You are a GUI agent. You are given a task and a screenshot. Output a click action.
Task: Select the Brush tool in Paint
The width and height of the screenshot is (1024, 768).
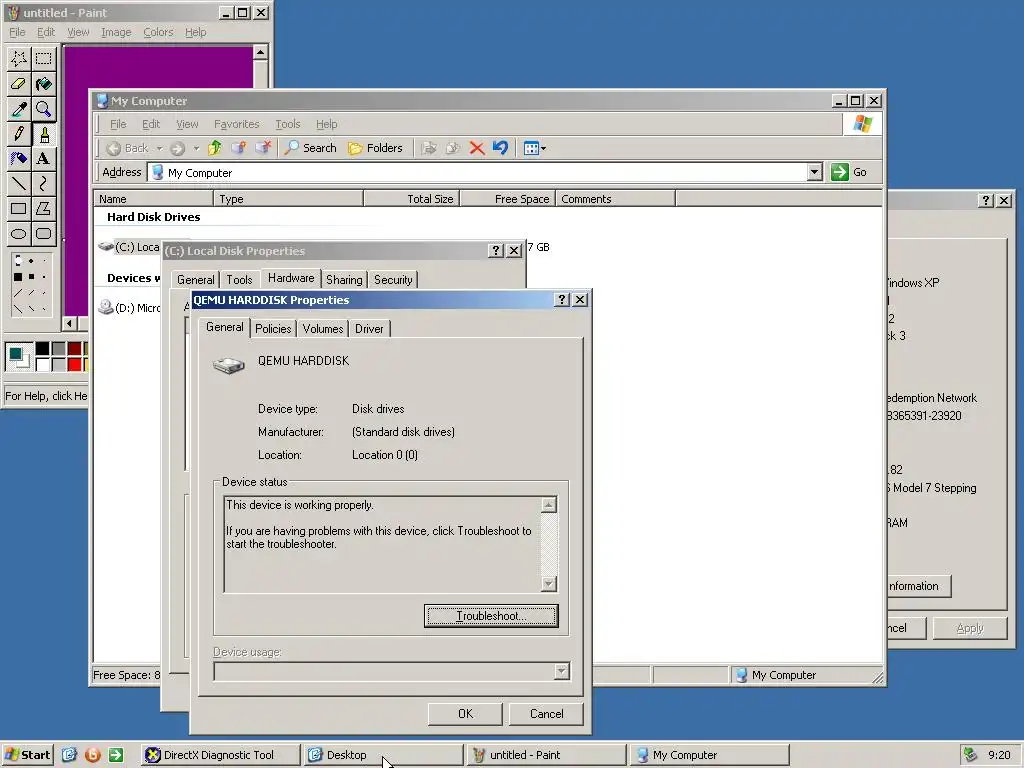coord(44,134)
